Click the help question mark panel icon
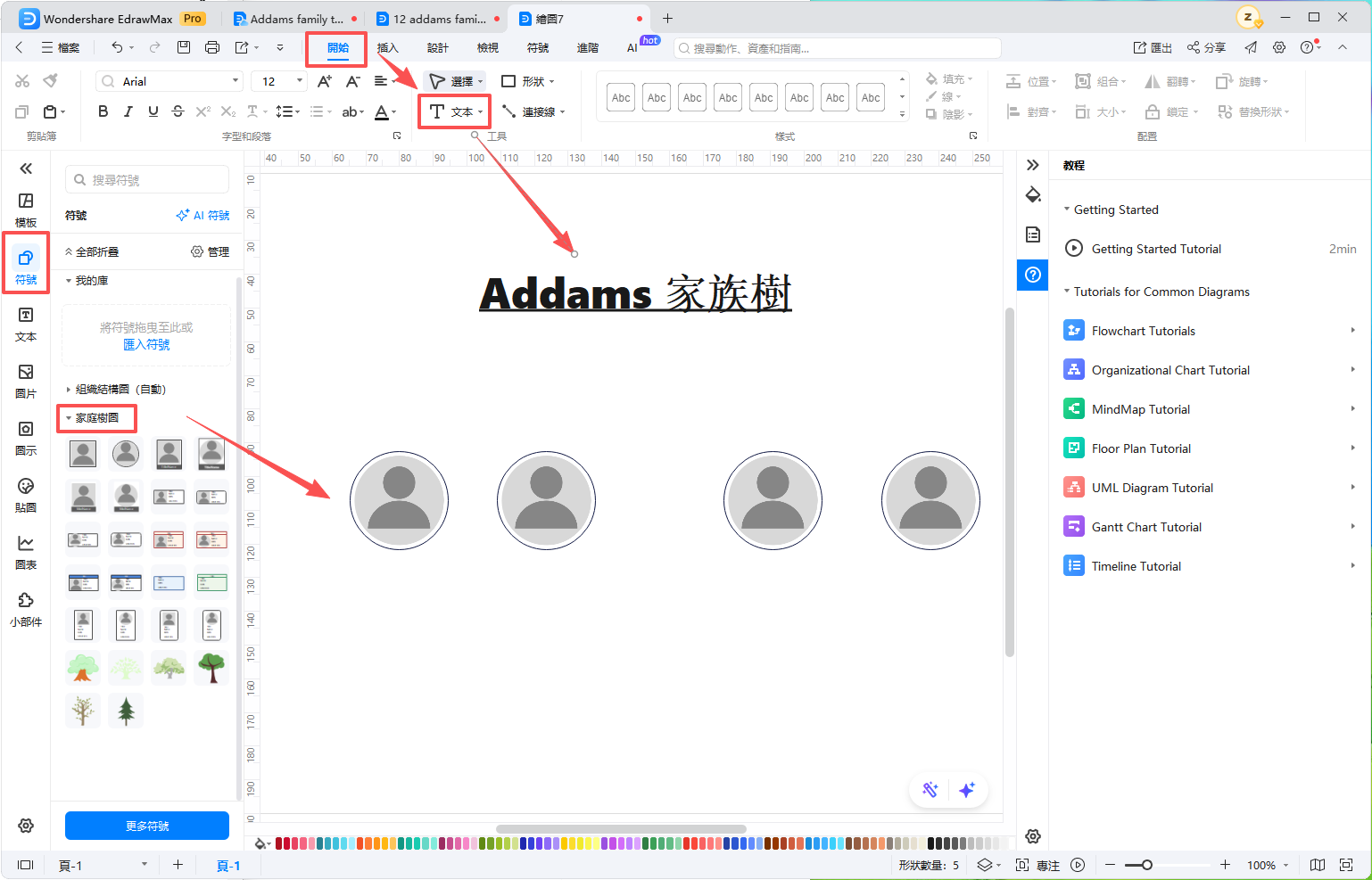 pos(1033,274)
